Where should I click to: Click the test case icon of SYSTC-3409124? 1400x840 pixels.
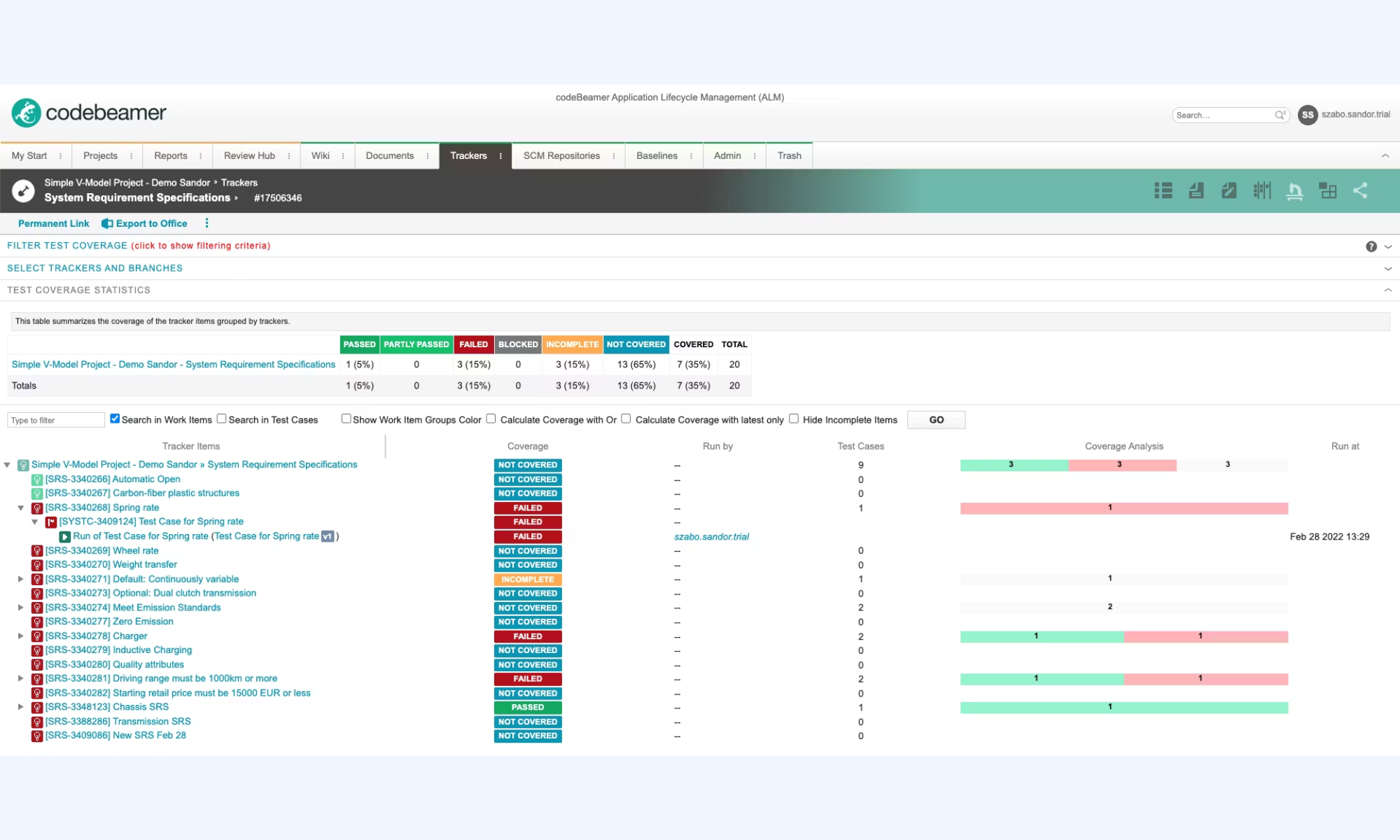tap(51, 522)
